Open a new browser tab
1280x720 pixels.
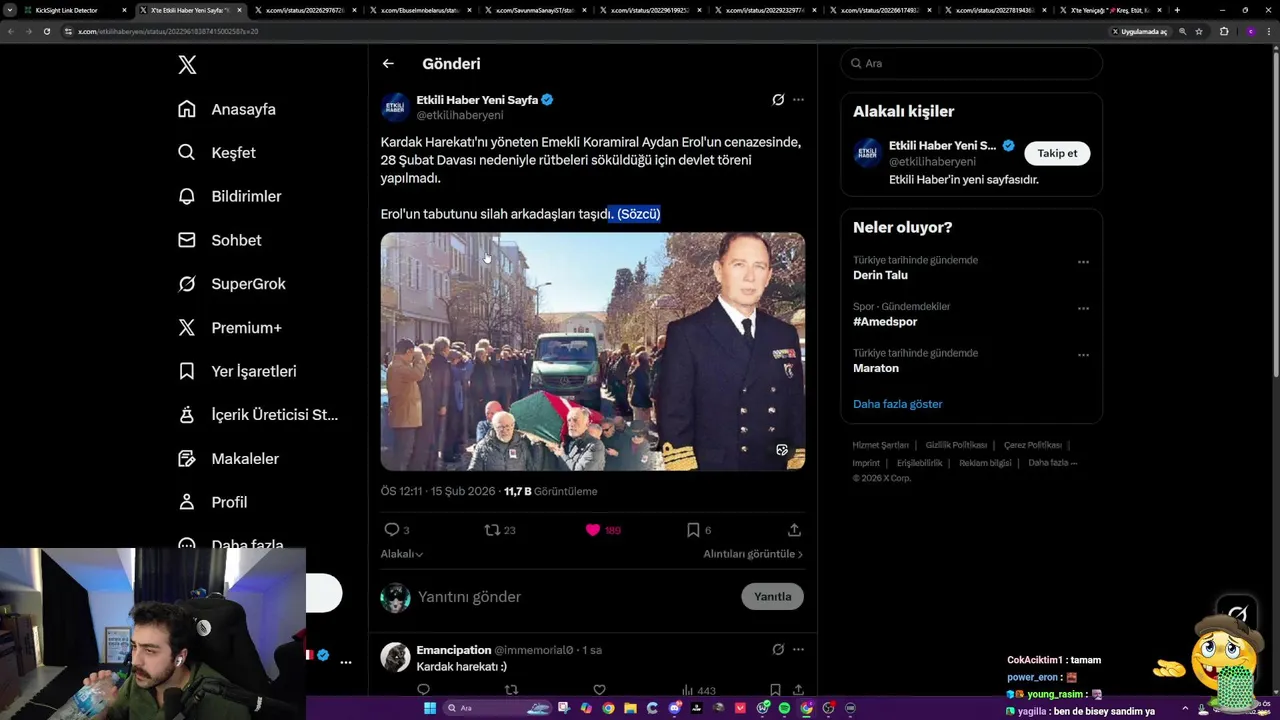[1177, 10]
